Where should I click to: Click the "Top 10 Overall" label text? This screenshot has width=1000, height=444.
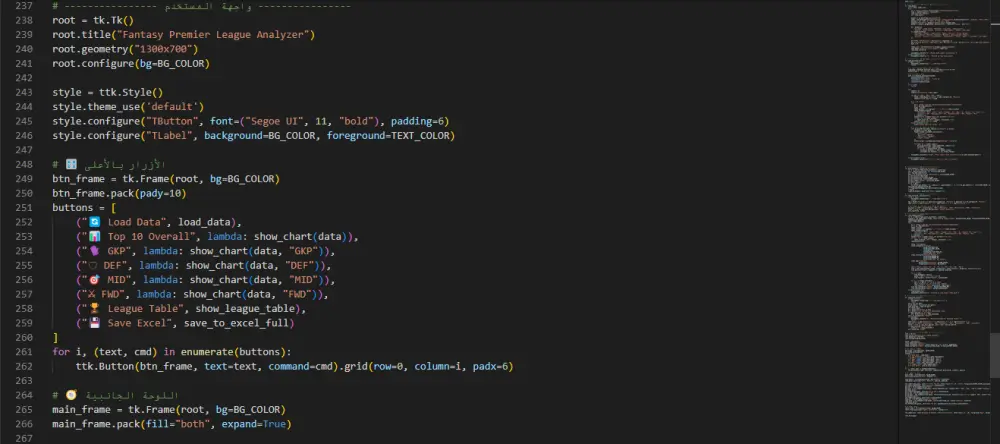[x=149, y=237]
